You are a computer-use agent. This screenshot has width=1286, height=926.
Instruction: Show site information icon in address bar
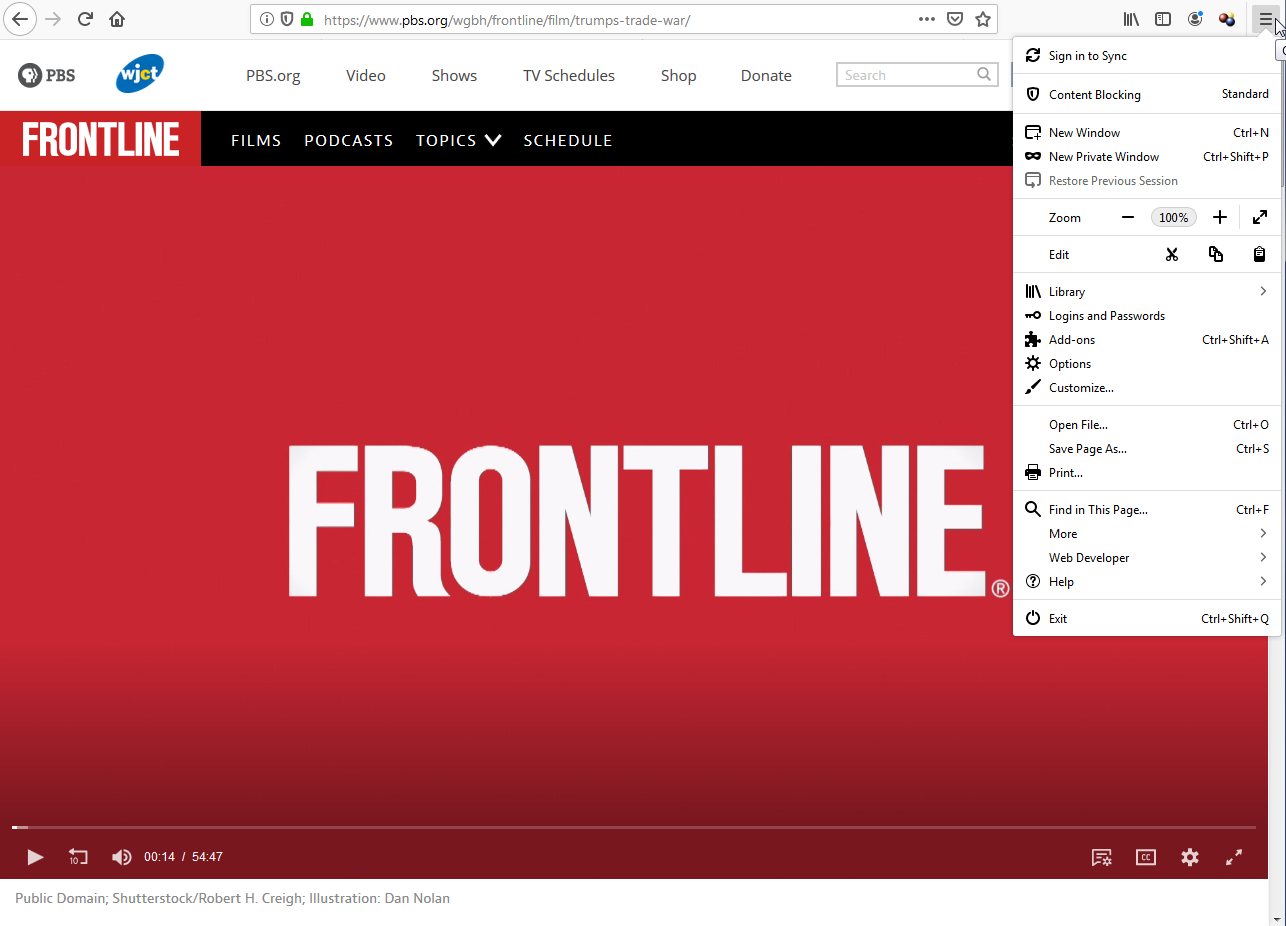click(x=267, y=19)
